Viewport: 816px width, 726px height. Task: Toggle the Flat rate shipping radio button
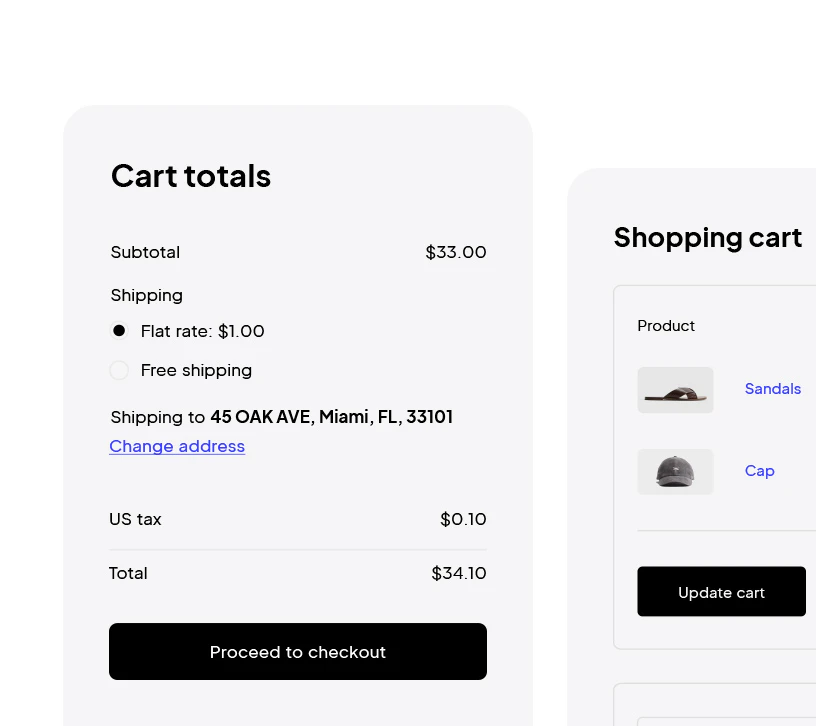tap(119, 330)
